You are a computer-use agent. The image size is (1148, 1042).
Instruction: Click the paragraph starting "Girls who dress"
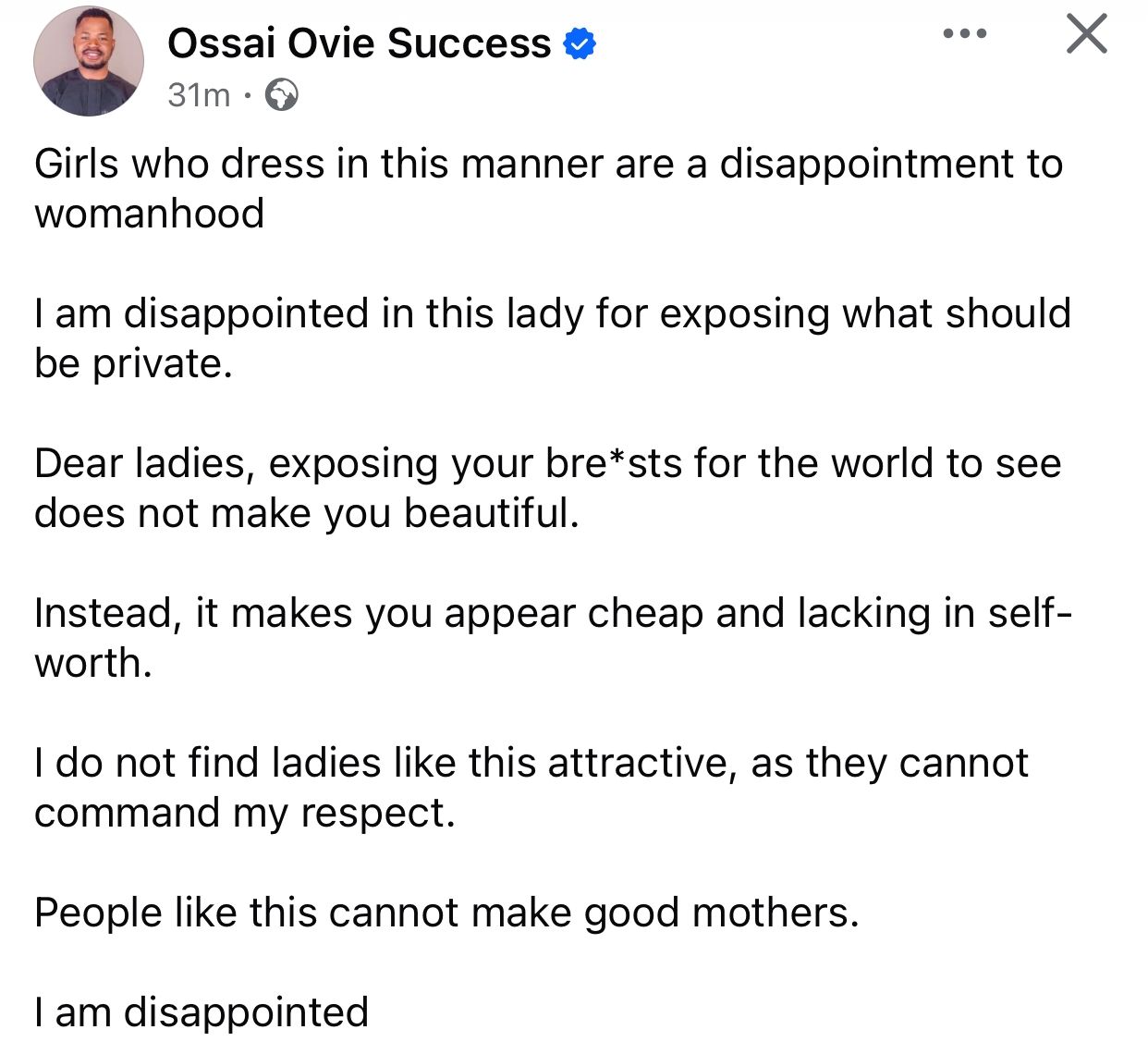pyautogui.click(x=548, y=165)
